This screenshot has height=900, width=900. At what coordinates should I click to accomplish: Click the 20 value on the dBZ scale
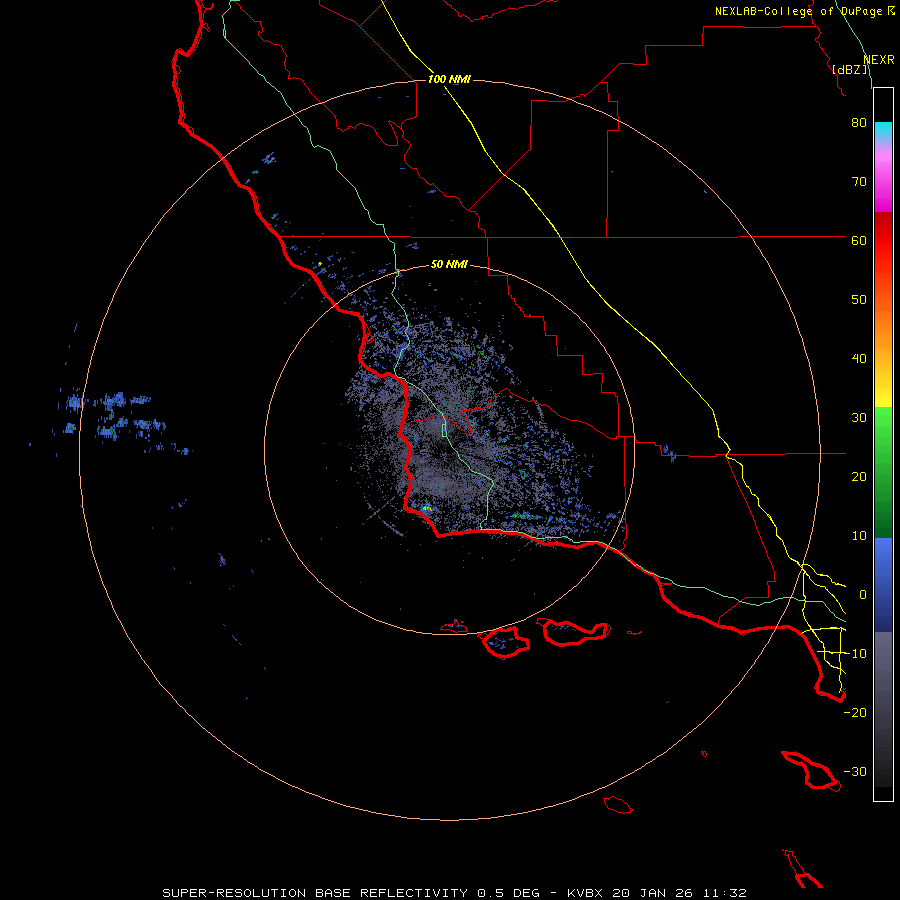859,477
